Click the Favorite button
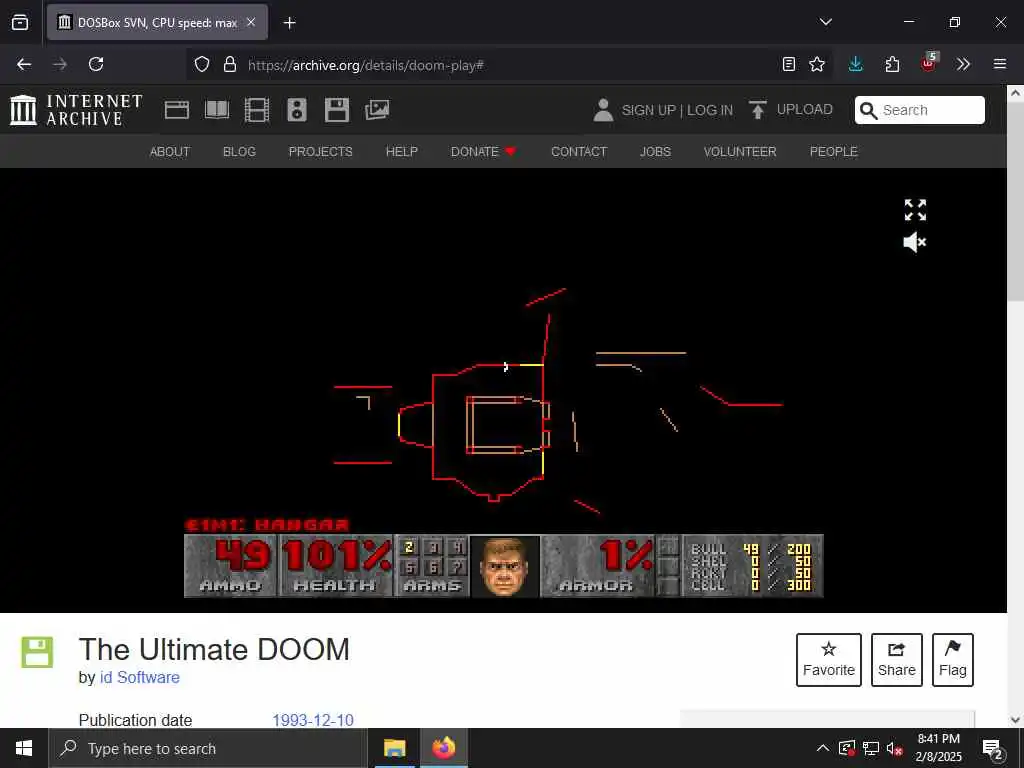Image resolution: width=1024 pixels, height=768 pixels. click(829, 660)
